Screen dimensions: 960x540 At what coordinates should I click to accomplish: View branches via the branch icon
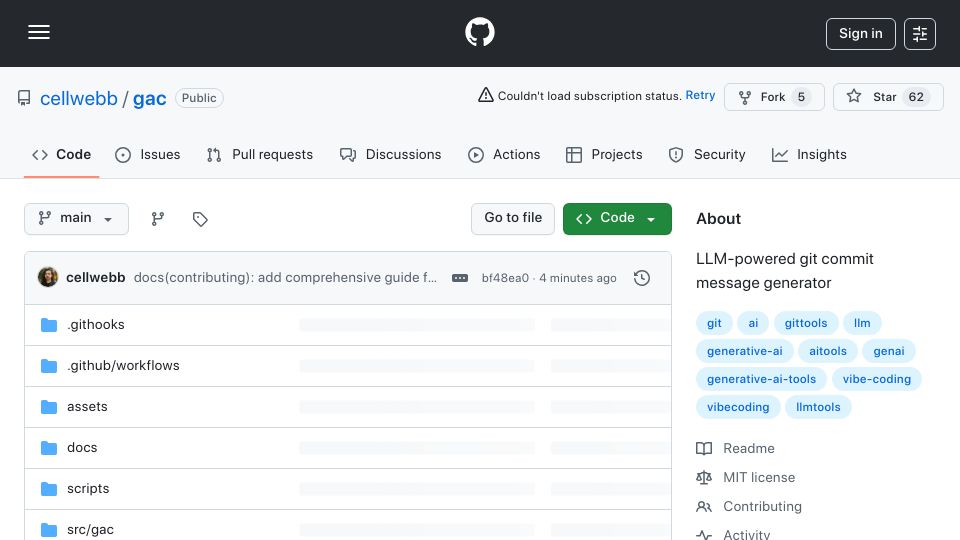158,219
